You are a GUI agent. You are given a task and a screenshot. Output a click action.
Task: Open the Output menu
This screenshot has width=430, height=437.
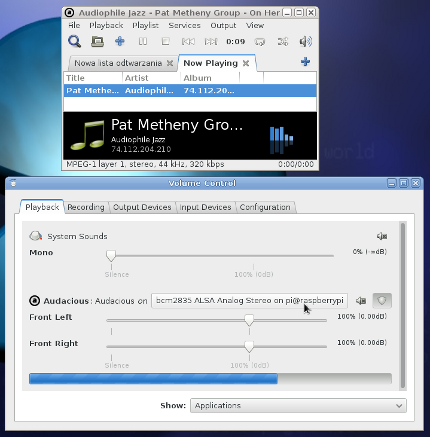tap(223, 25)
